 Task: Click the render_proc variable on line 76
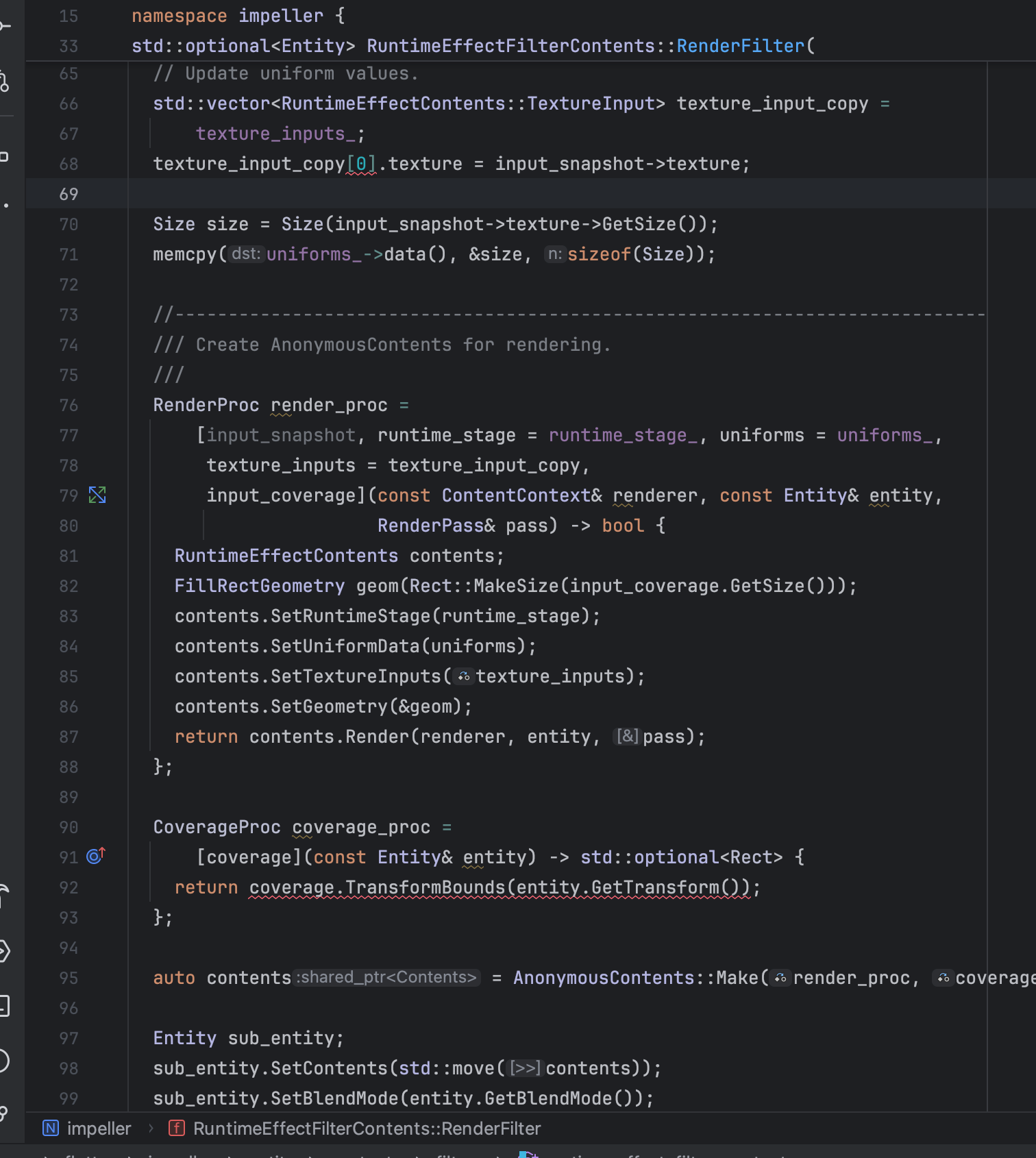pyautogui.click(x=329, y=405)
